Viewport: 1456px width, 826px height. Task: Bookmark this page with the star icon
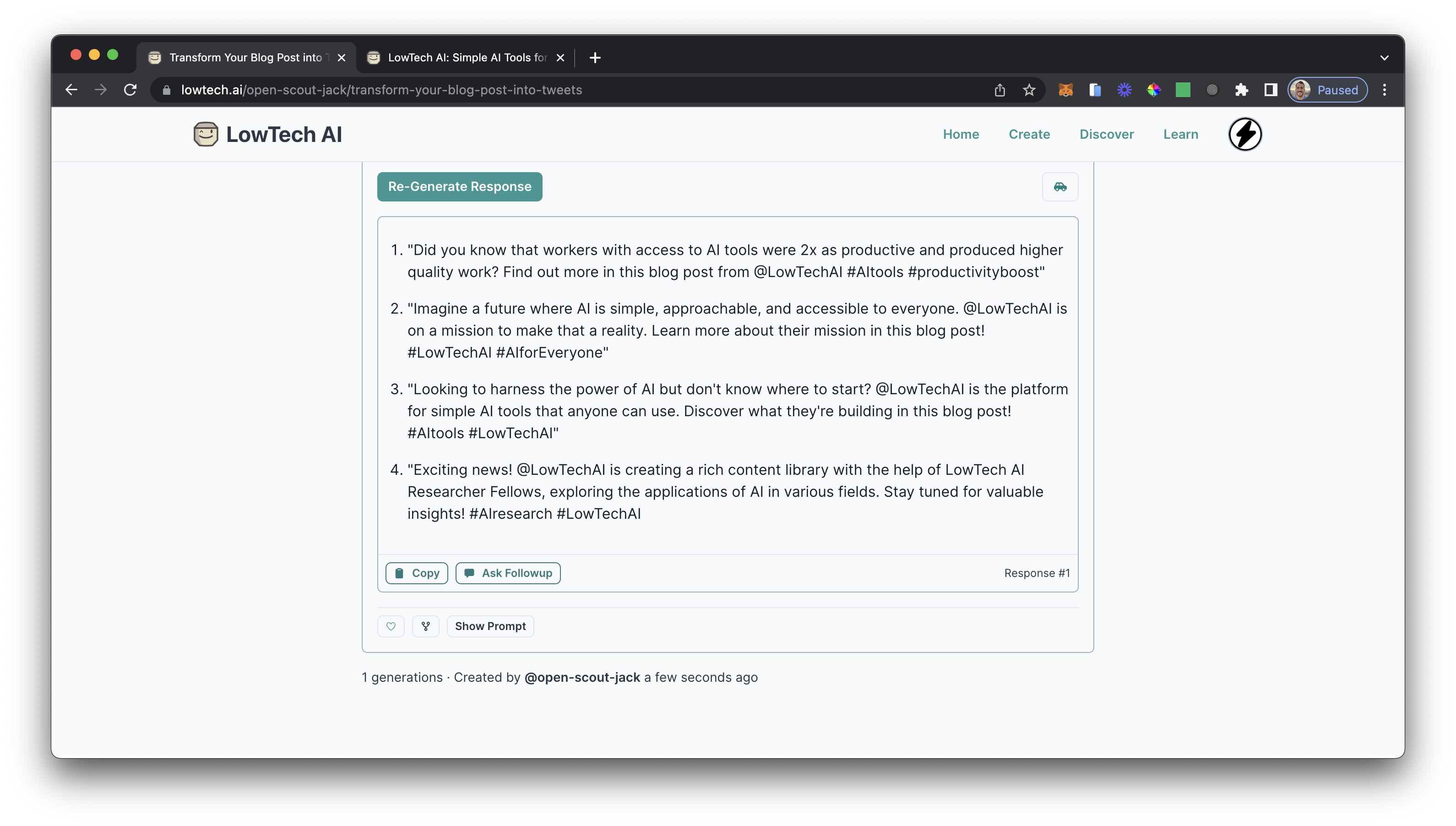(1029, 90)
